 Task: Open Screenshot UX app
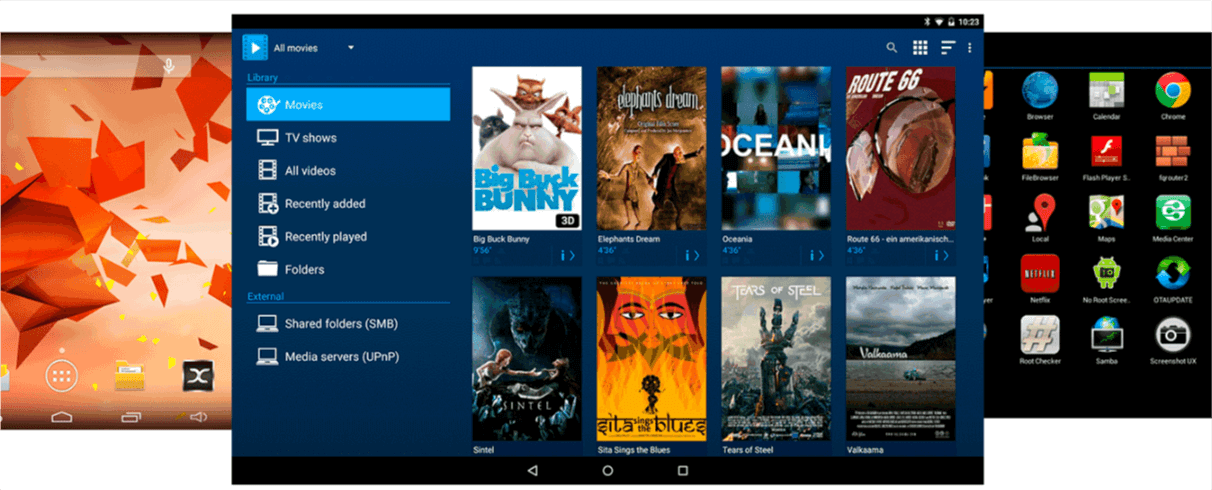[x=1173, y=341]
